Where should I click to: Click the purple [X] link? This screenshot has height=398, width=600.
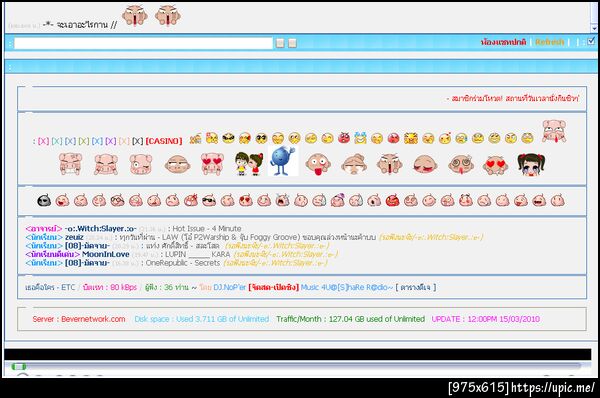[x=111, y=141]
